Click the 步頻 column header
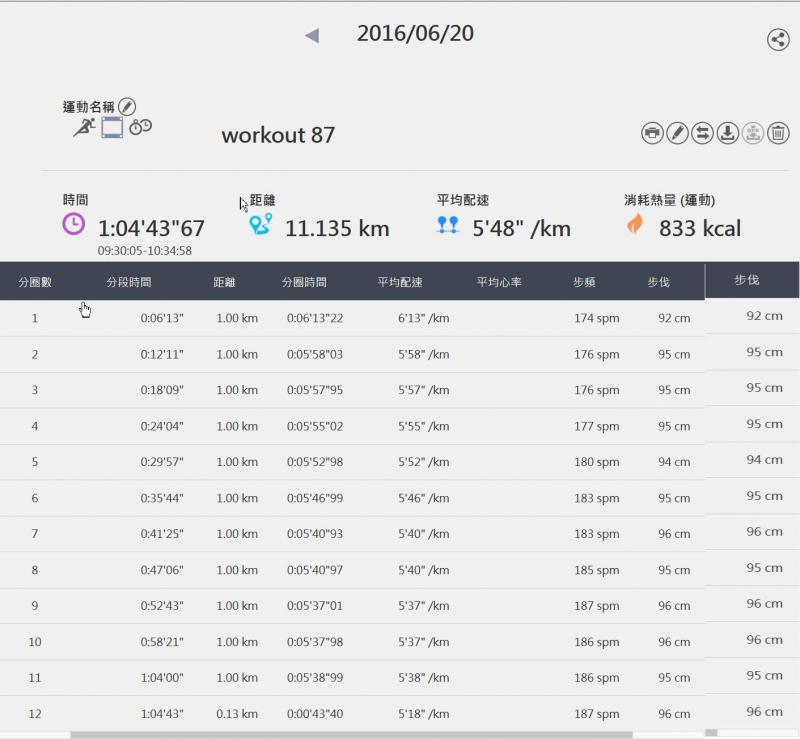 click(584, 282)
